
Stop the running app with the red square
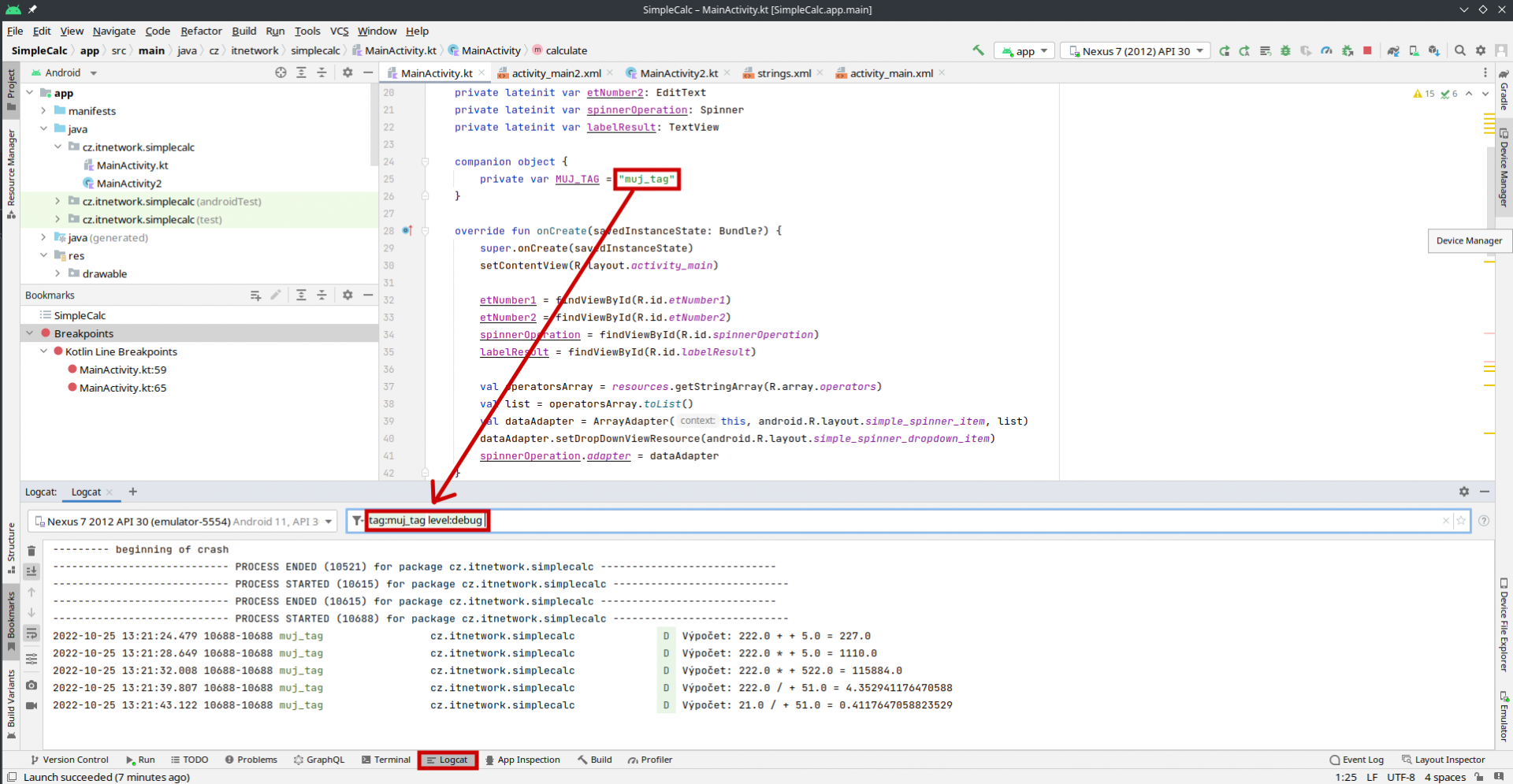click(1367, 50)
